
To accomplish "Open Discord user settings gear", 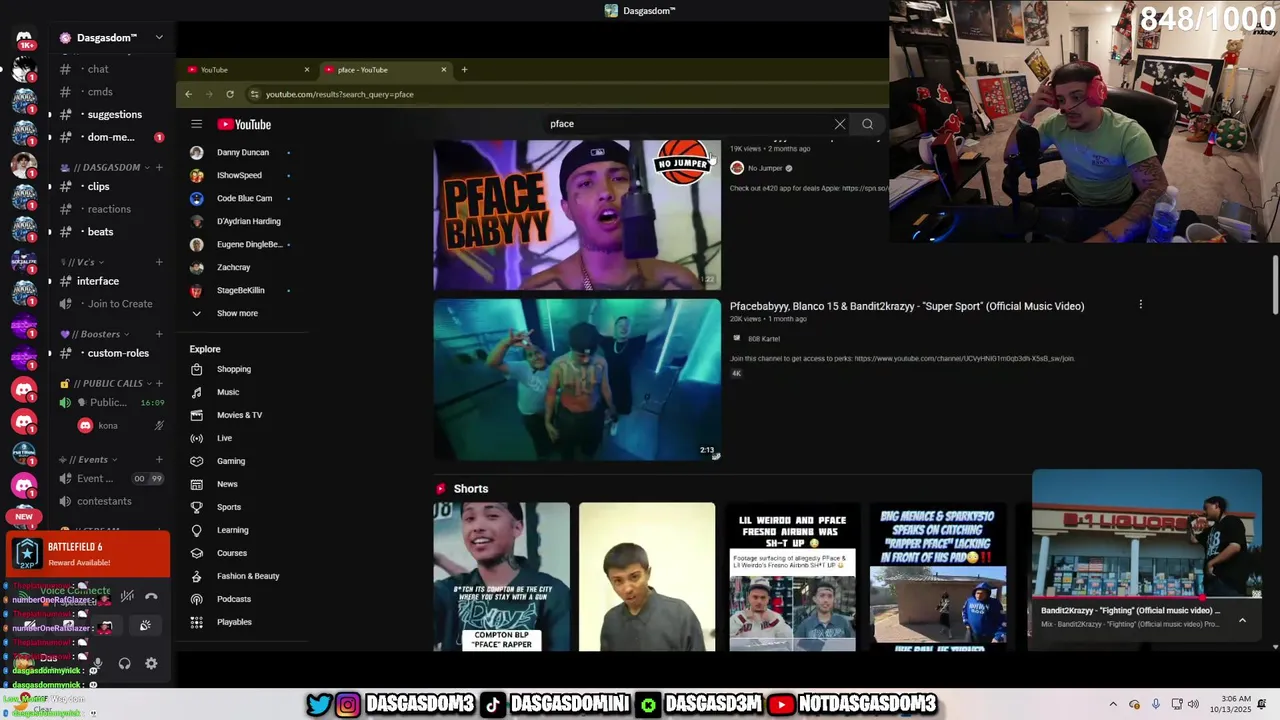I will pyautogui.click(x=151, y=663).
